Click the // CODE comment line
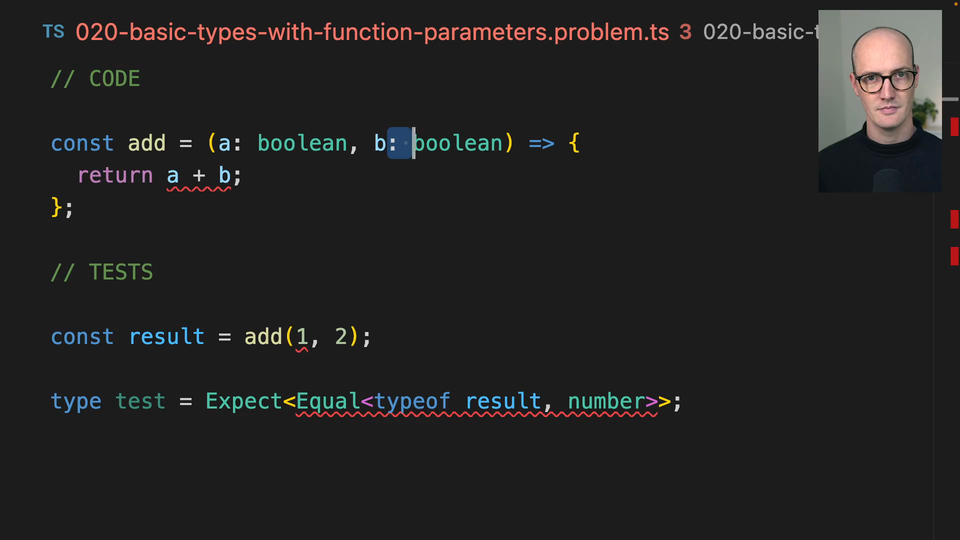The image size is (960, 540). [x=96, y=79]
